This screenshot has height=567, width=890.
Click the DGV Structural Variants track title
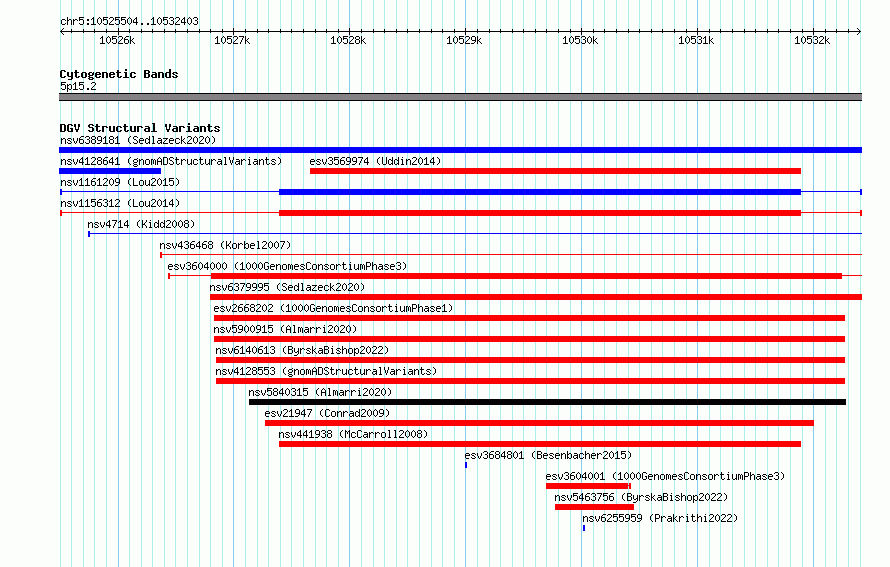tap(140, 128)
